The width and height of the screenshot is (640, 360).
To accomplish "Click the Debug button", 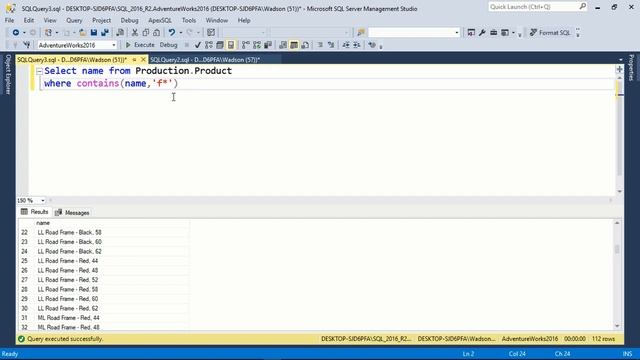I will coord(168,45).
